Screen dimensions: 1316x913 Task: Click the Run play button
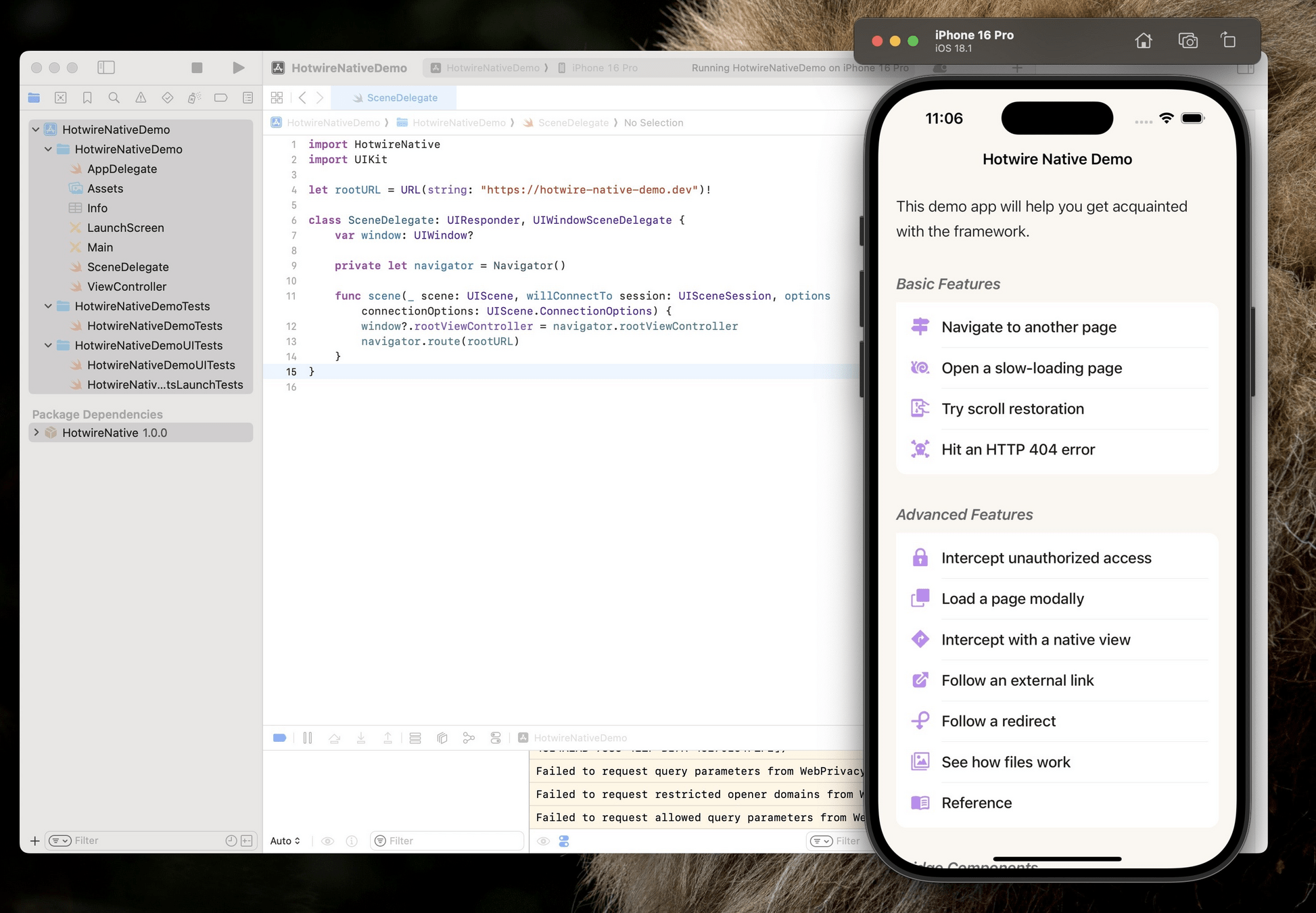point(238,68)
